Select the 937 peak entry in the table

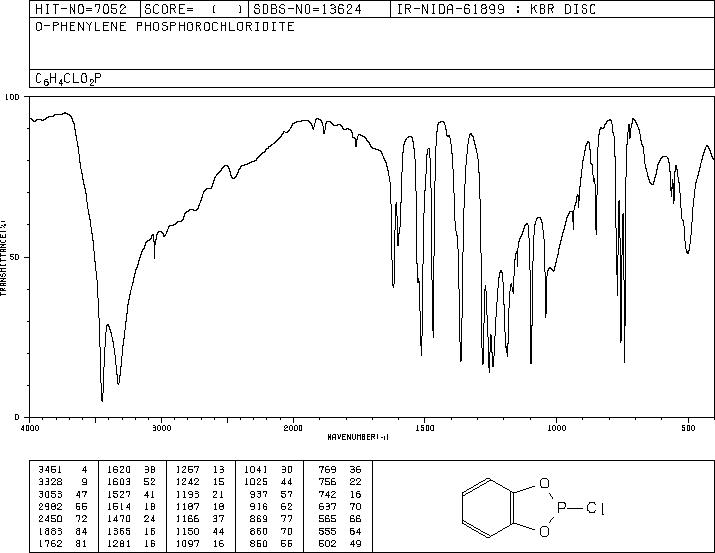click(x=273, y=494)
